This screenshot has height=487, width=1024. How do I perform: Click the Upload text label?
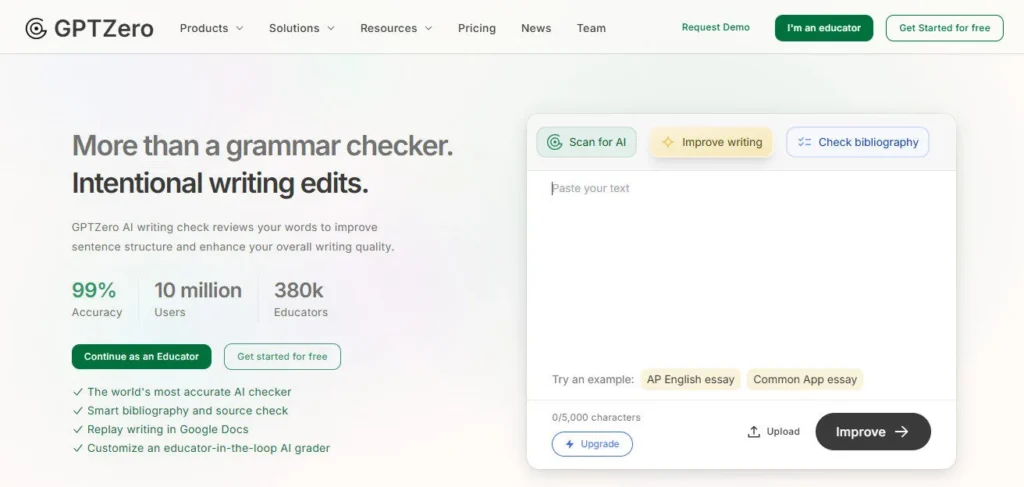pos(783,432)
